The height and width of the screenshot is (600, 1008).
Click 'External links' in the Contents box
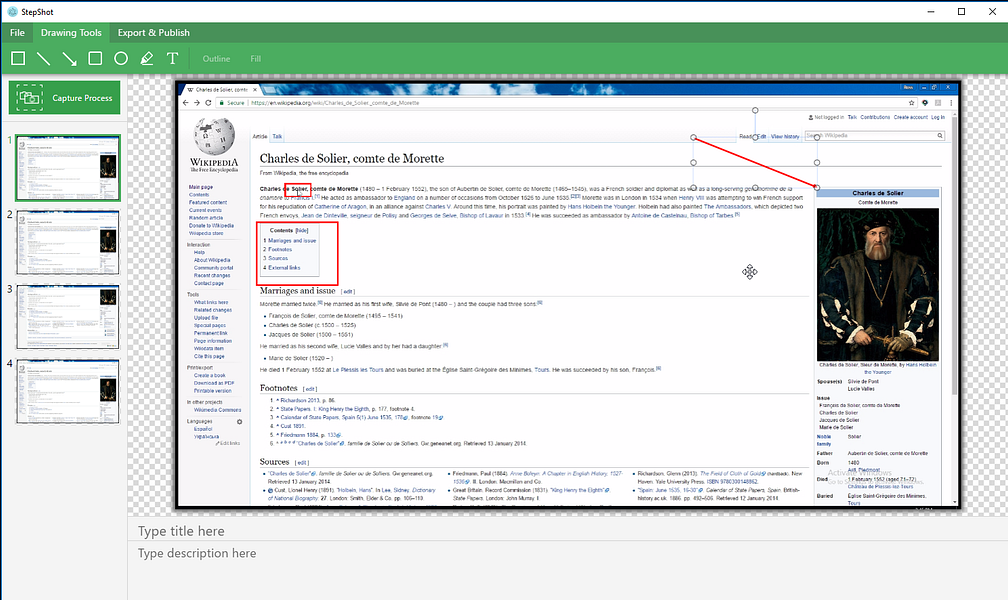[x=284, y=268]
